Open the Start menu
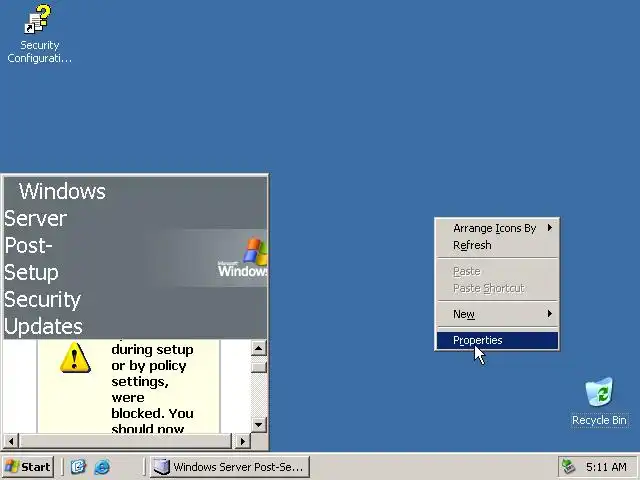Viewport: 640px width, 480px height. pos(28,466)
